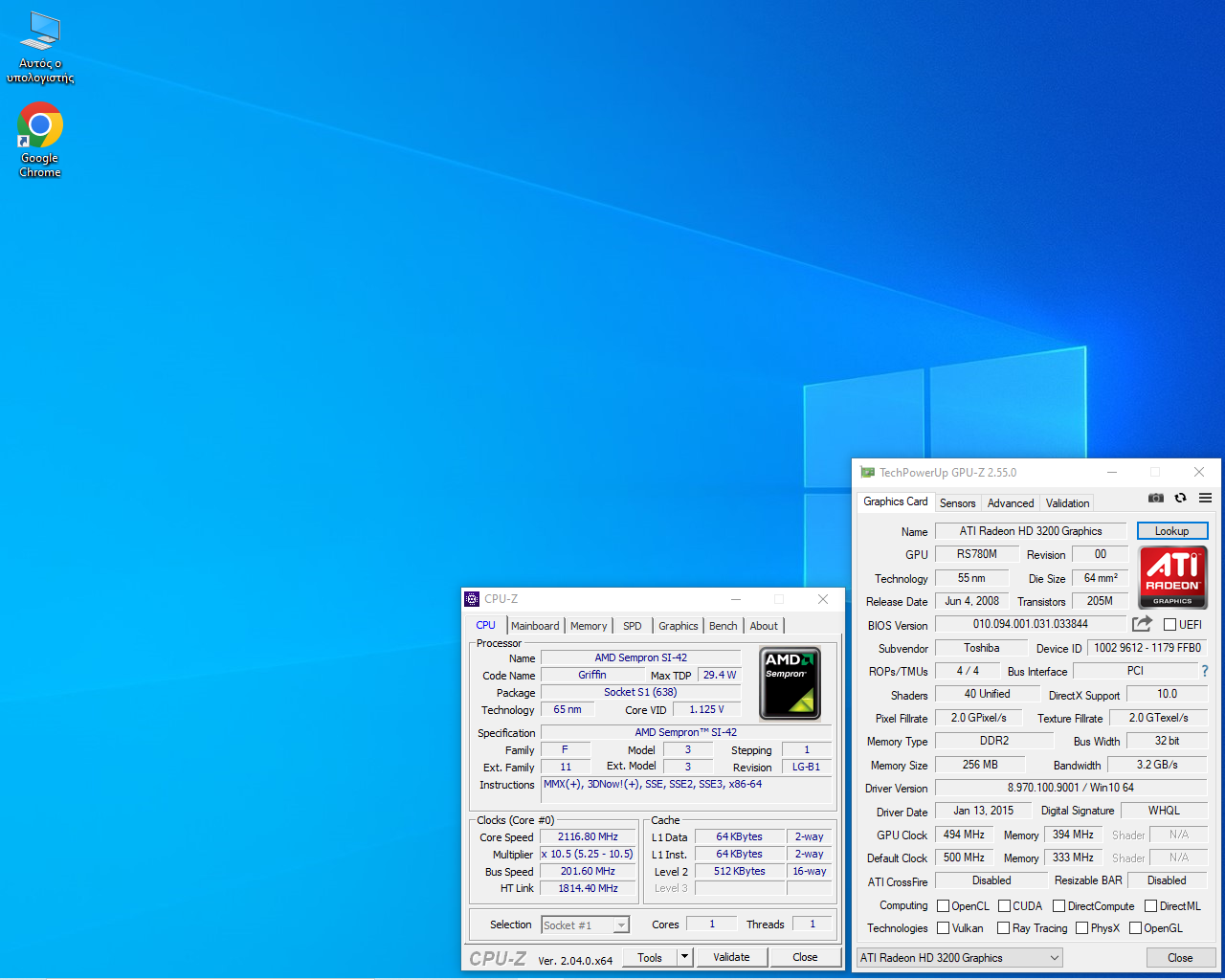Screen dimensions: 1225x980
Task: Click the Bus Speed value 201.60 MHz
Action: tap(588, 871)
